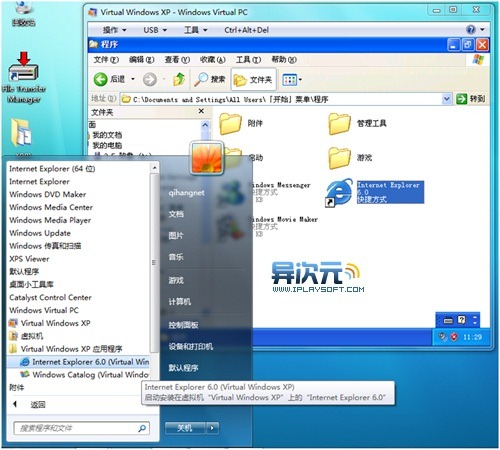Open the 游戏 folder icon

click(x=339, y=158)
